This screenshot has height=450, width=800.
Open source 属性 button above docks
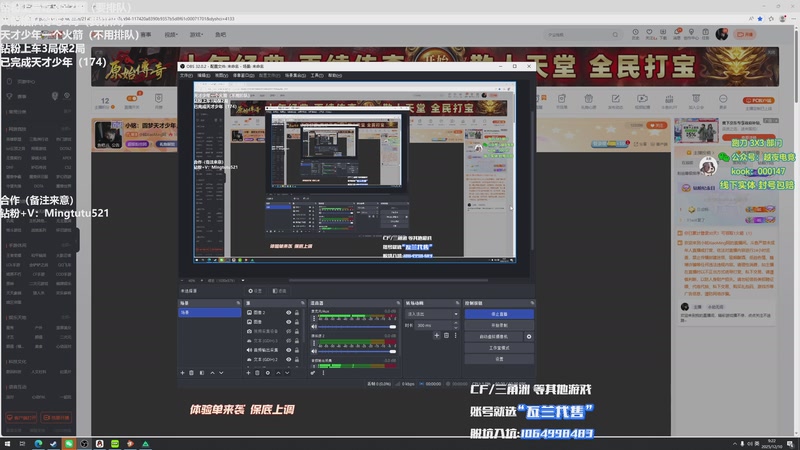coord(256,291)
